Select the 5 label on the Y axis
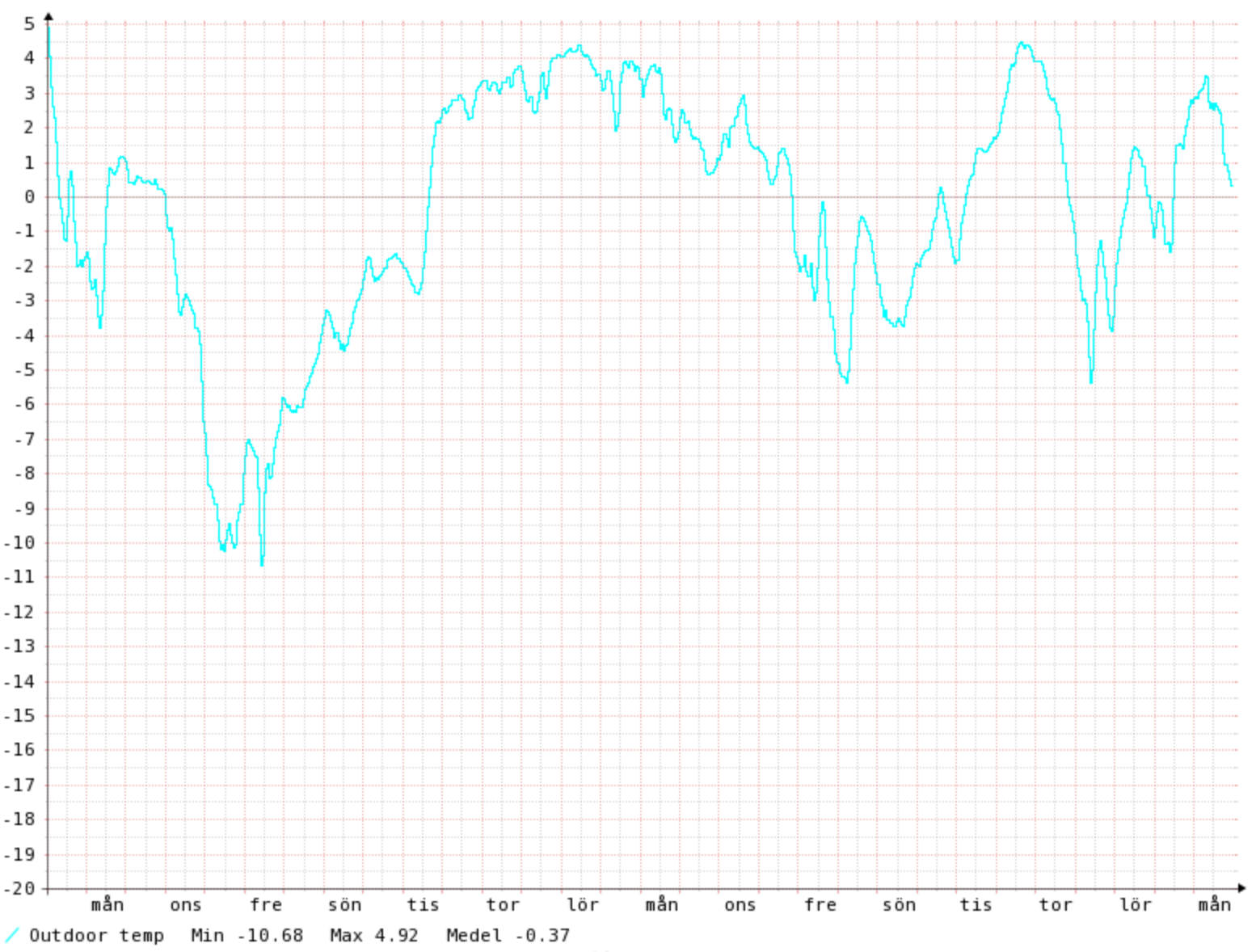 (x=30, y=24)
